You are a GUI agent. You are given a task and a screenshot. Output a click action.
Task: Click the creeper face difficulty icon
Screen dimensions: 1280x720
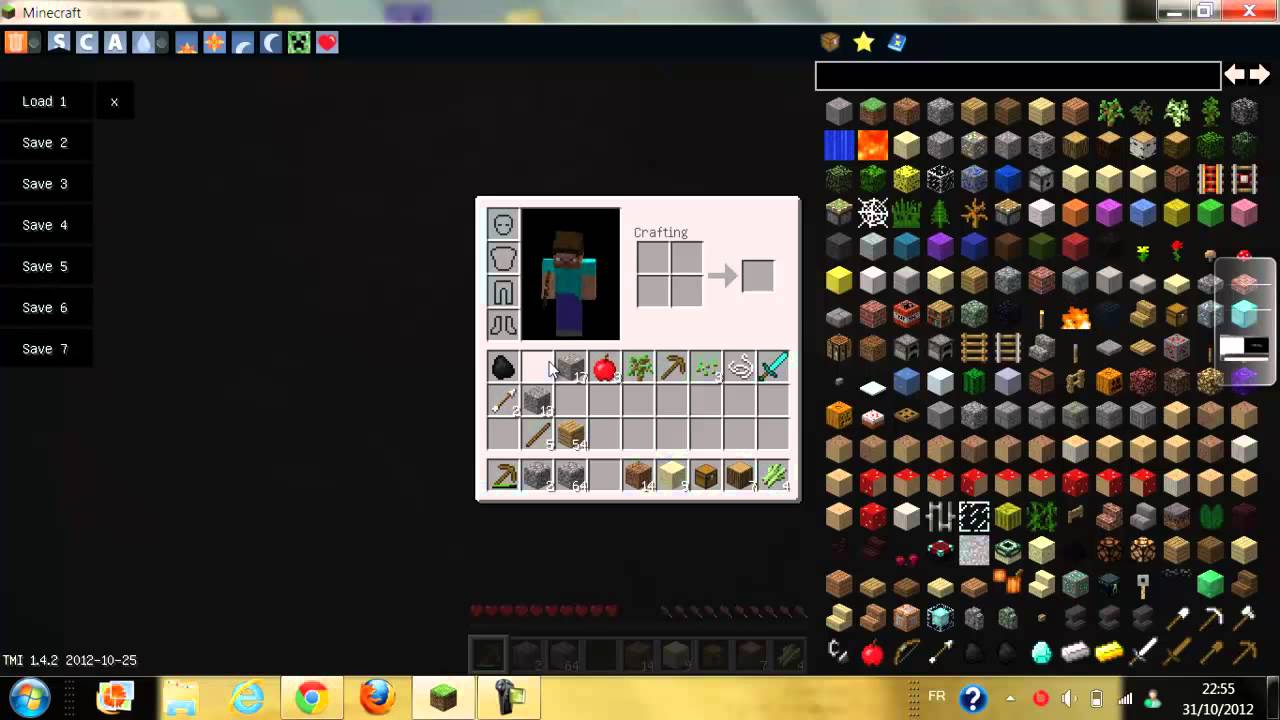pos(299,42)
